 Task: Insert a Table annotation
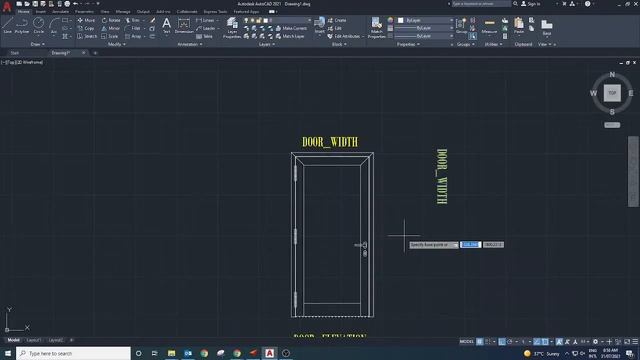coord(204,36)
